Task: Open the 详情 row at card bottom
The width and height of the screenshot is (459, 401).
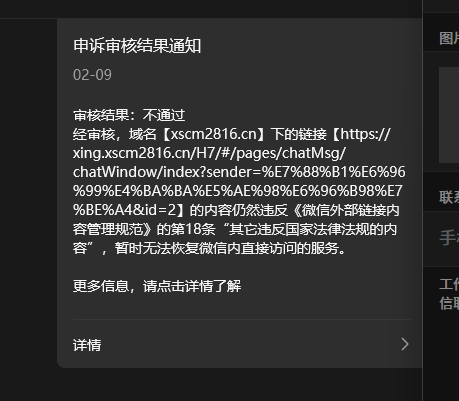Action: tap(242, 345)
